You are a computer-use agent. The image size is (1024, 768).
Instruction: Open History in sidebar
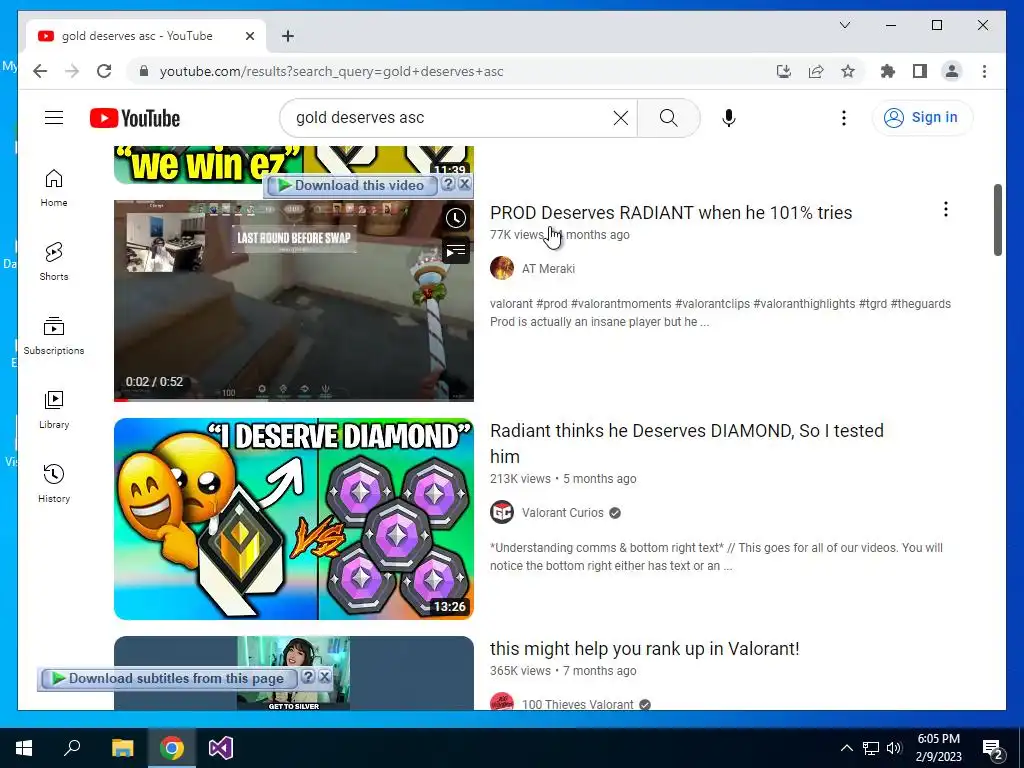[54, 483]
